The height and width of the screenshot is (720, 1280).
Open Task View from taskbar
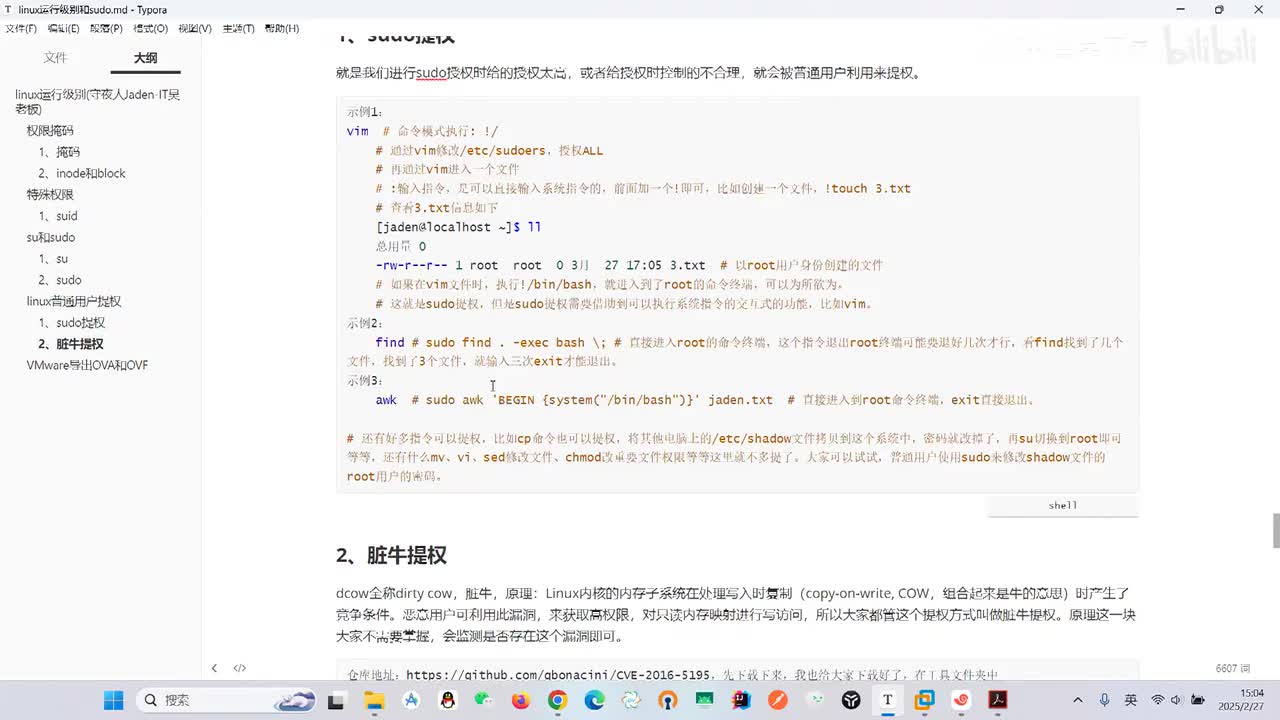point(337,700)
